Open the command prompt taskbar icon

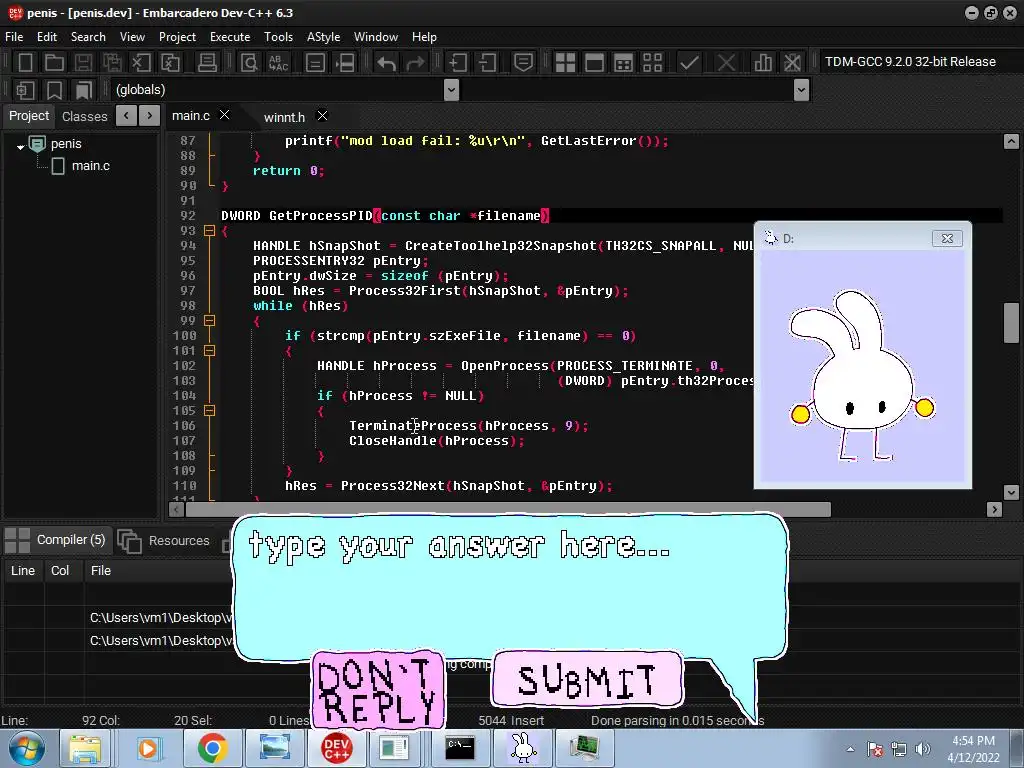click(460, 748)
